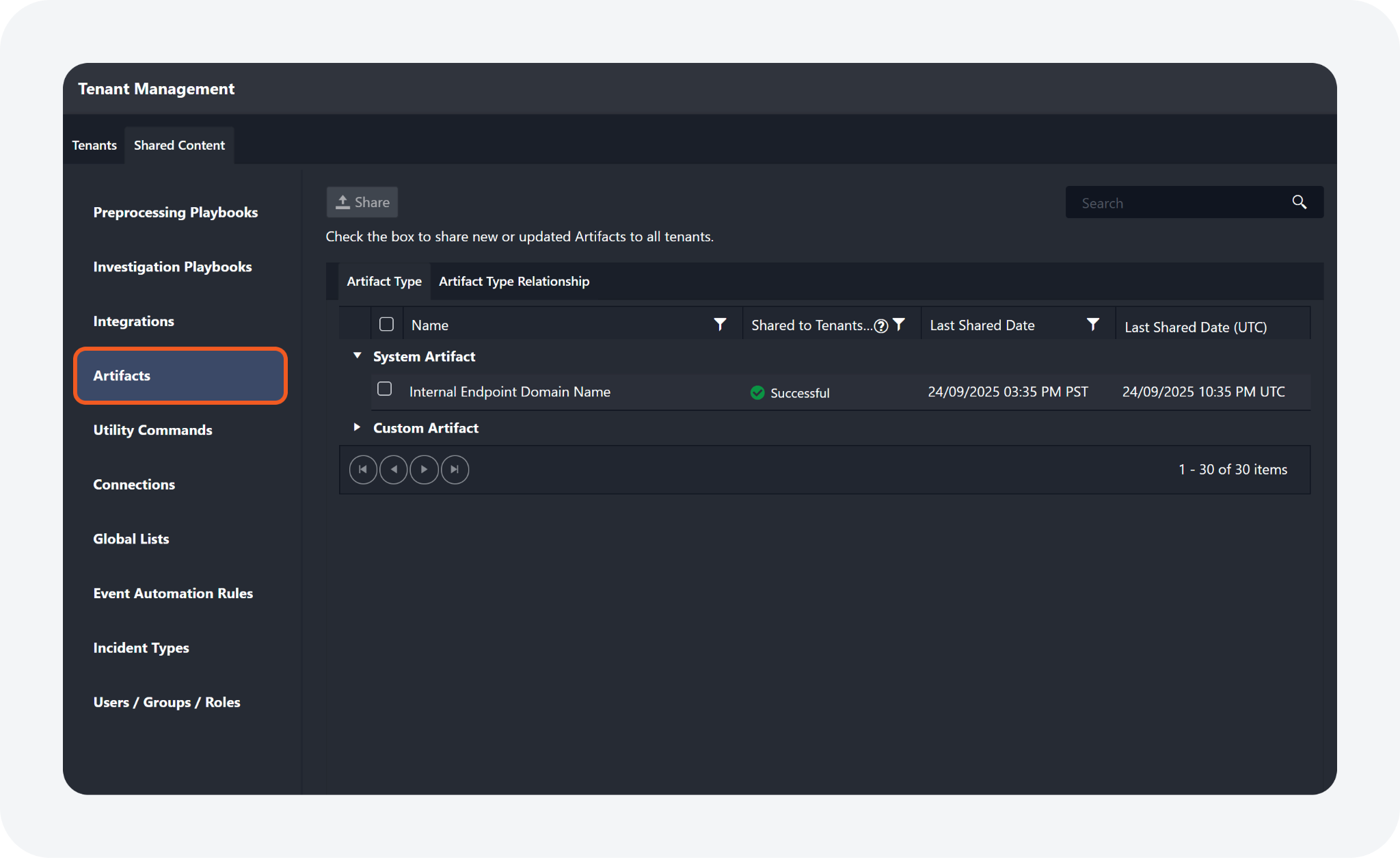Screen dimensions: 1400x858
Task: Open Global Lists in the sidebar
Action: [131, 539]
